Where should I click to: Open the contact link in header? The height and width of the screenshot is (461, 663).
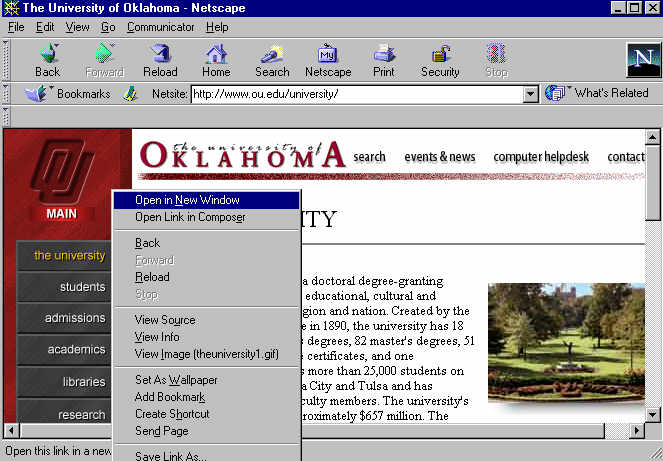(x=626, y=157)
